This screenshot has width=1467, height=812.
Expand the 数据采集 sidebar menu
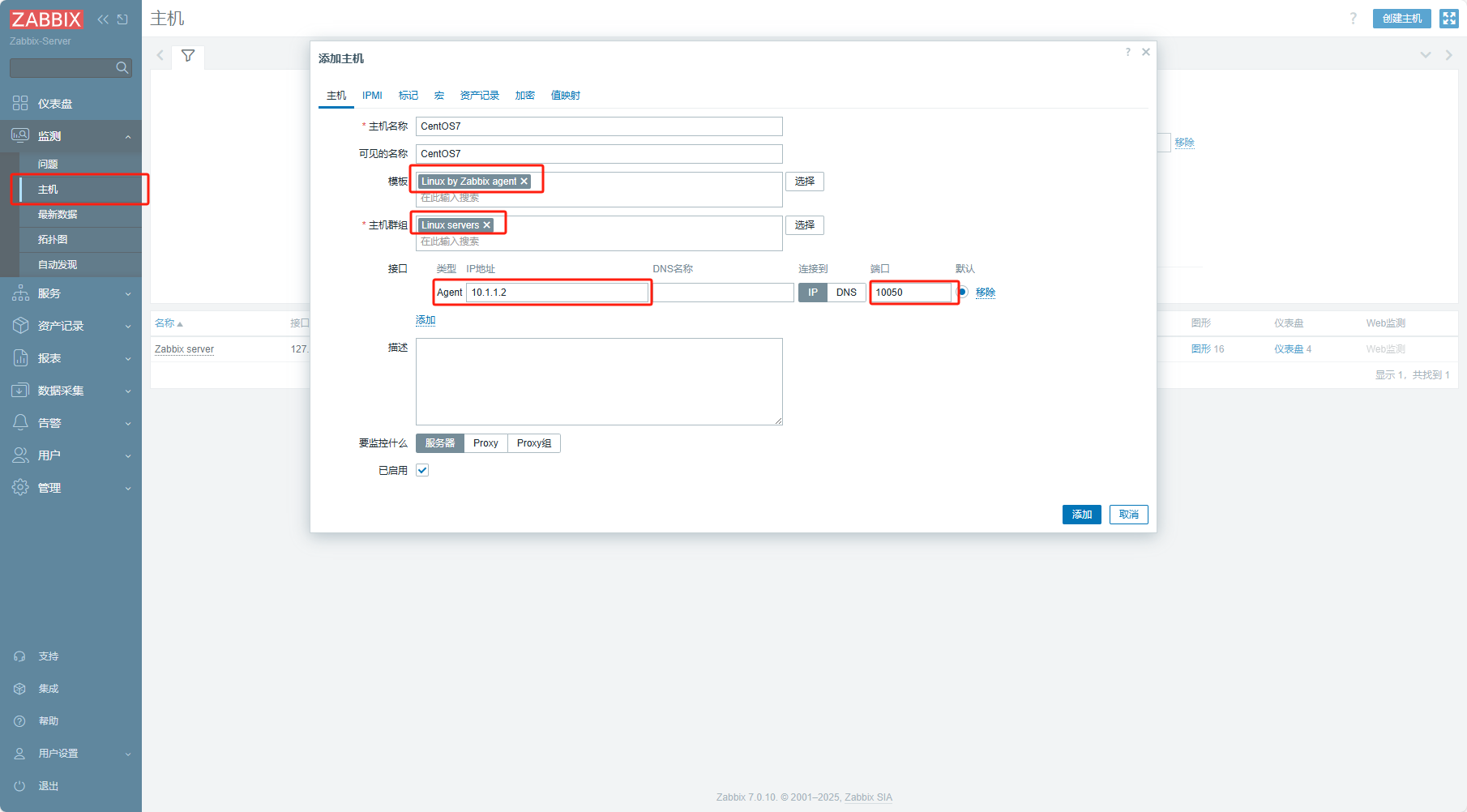(x=71, y=391)
